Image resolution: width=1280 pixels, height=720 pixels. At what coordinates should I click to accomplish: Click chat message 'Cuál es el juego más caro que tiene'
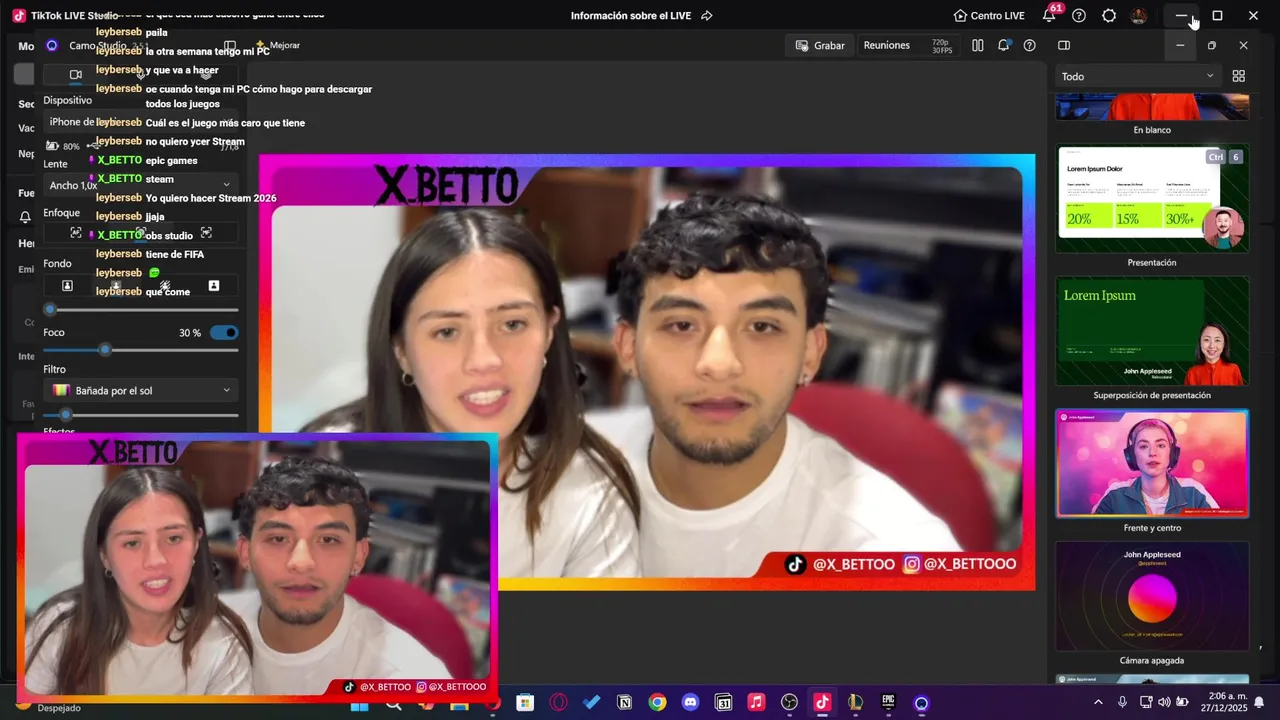225,123
